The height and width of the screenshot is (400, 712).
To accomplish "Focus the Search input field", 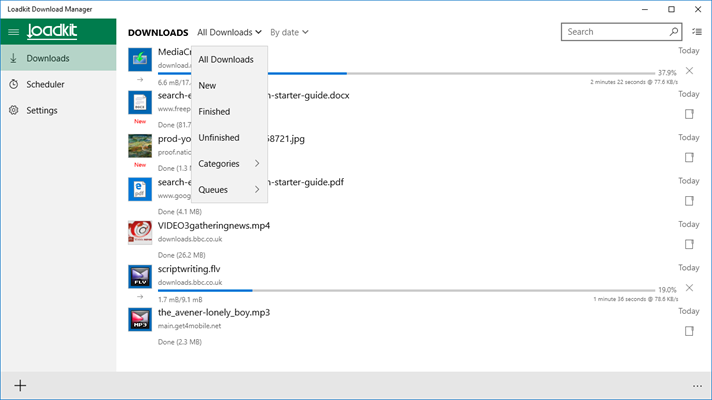I will point(621,32).
